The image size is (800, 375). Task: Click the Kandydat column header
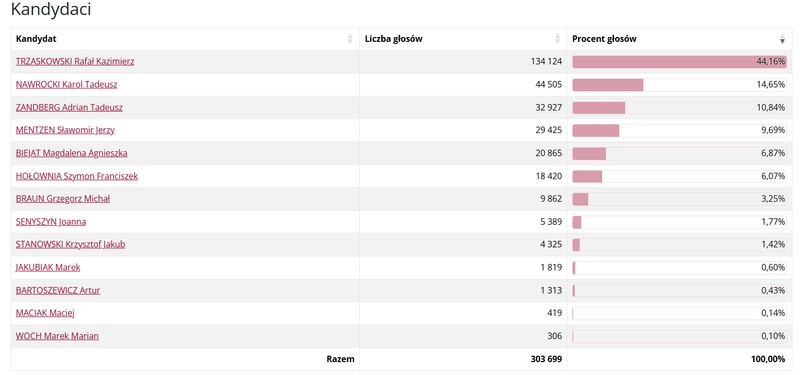point(185,39)
